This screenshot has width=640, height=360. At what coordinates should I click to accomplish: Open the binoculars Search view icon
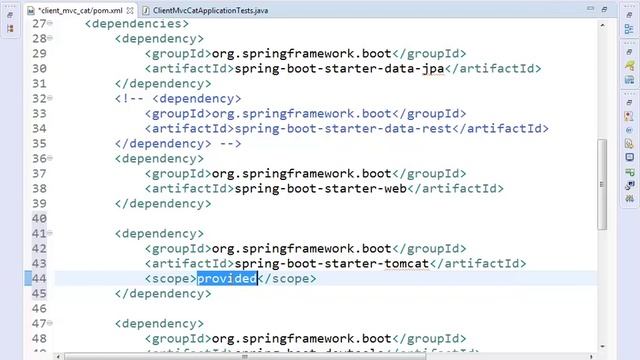629,199
